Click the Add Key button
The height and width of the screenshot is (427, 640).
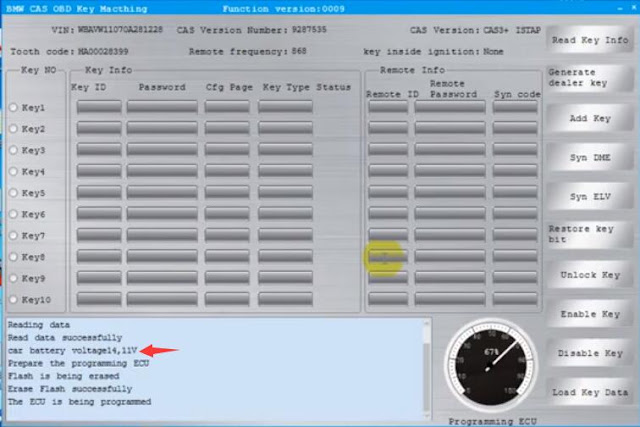[x=590, y=118]
